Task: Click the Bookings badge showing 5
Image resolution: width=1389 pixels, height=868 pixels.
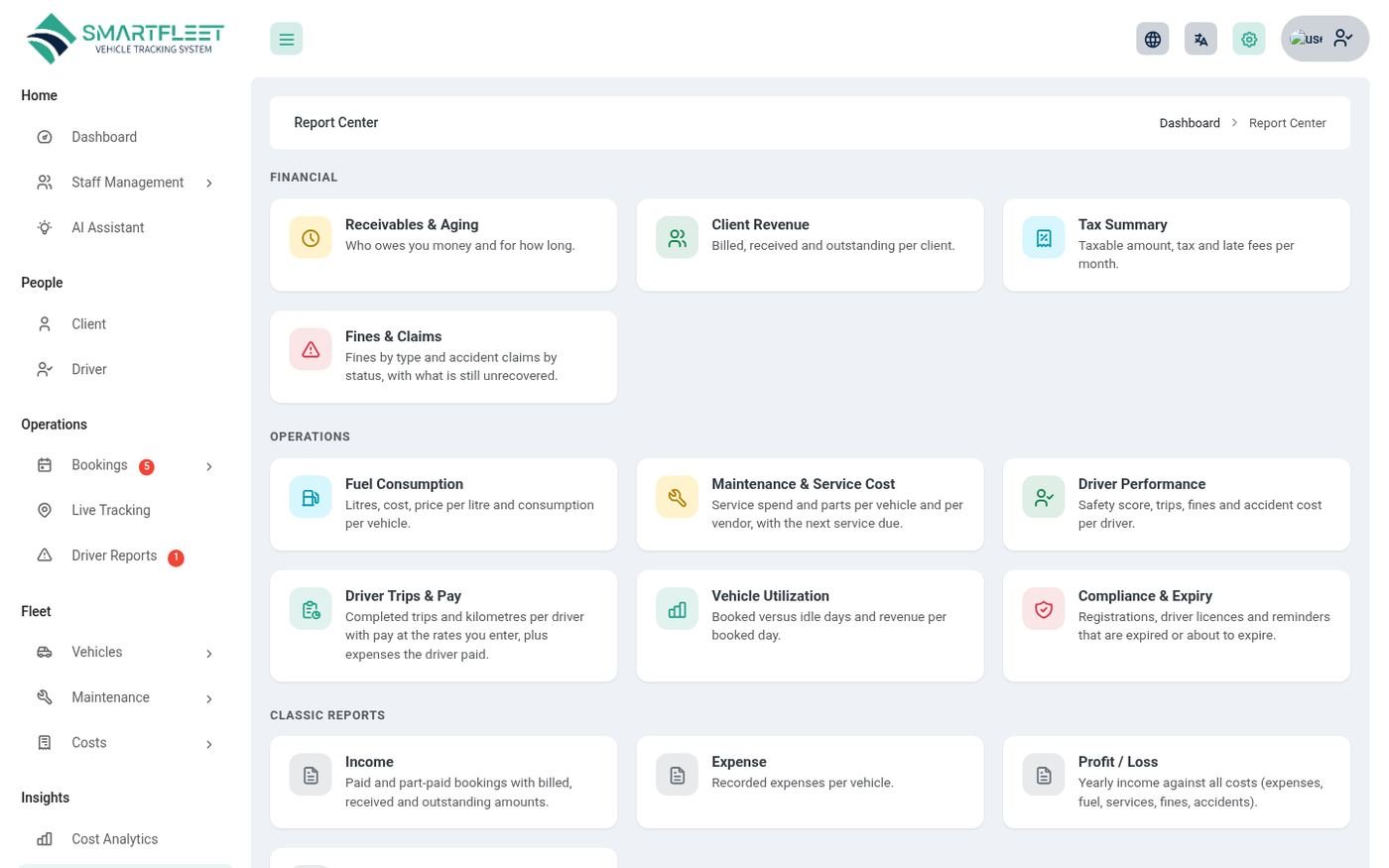Action: point(147,467)
